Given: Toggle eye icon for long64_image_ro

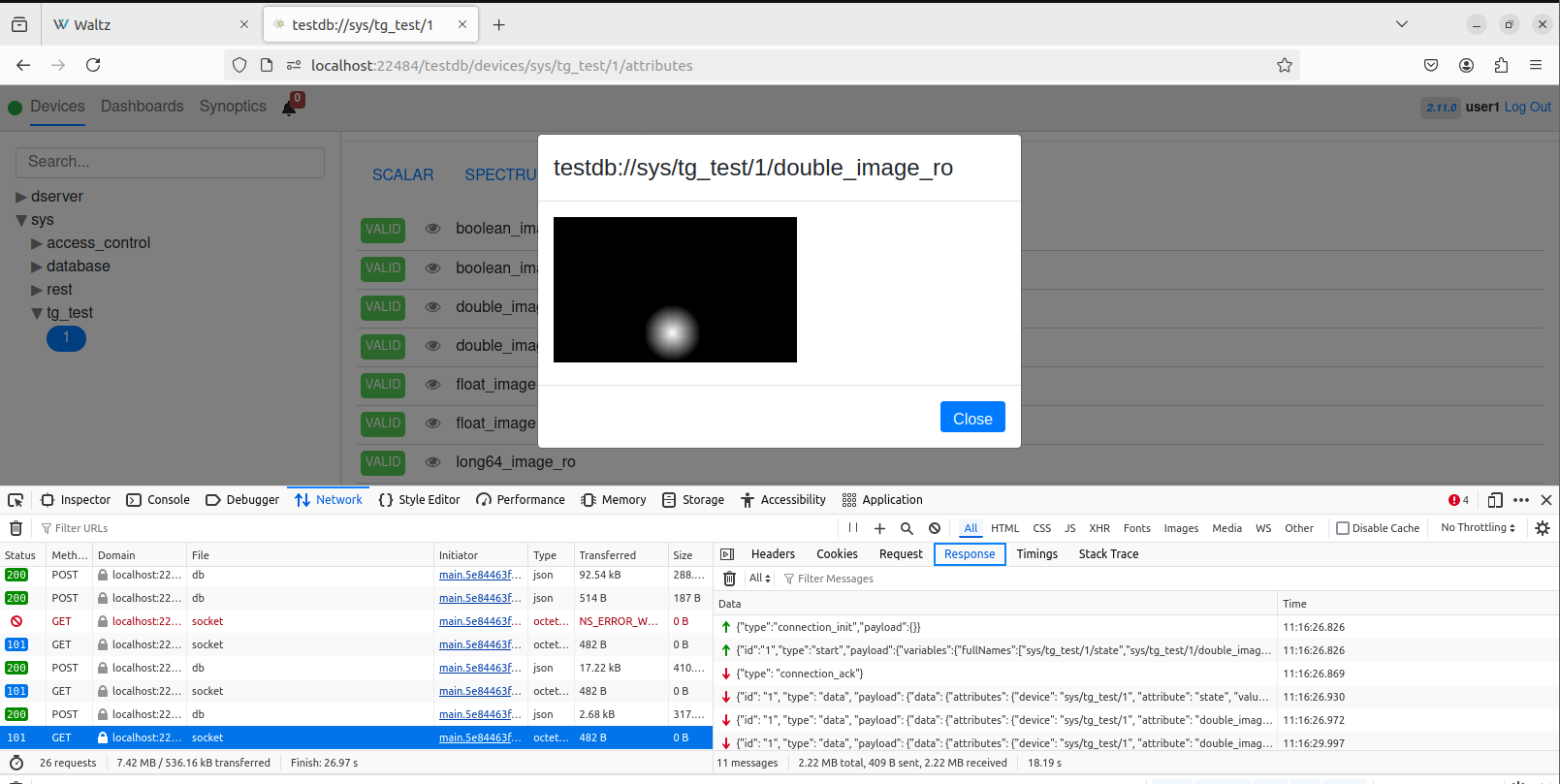Looking at the screenshot, I should [433, 462].
